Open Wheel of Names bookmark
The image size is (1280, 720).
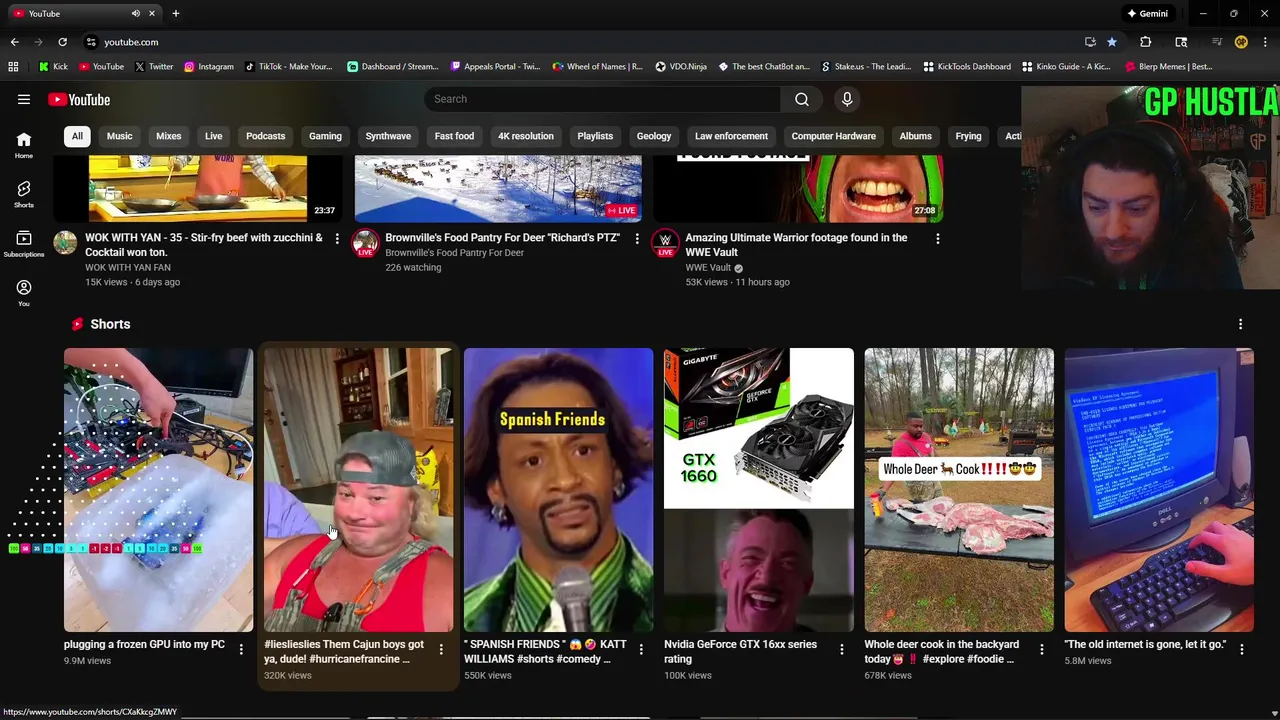pos(598,67)
